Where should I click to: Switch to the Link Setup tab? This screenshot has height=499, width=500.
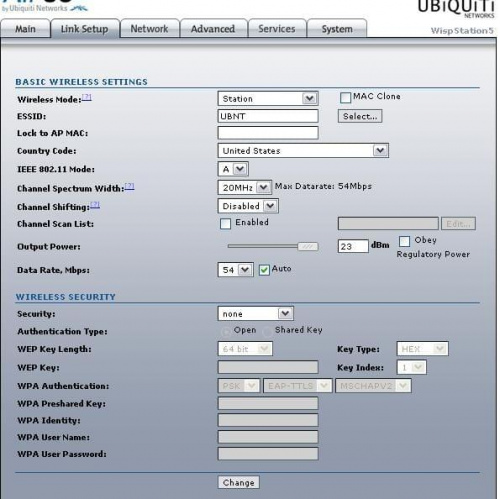85,29
